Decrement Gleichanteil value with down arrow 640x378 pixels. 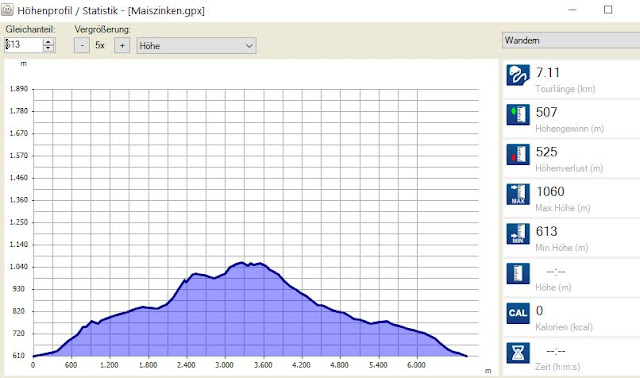pyautogui.click(x=49, y=48)
